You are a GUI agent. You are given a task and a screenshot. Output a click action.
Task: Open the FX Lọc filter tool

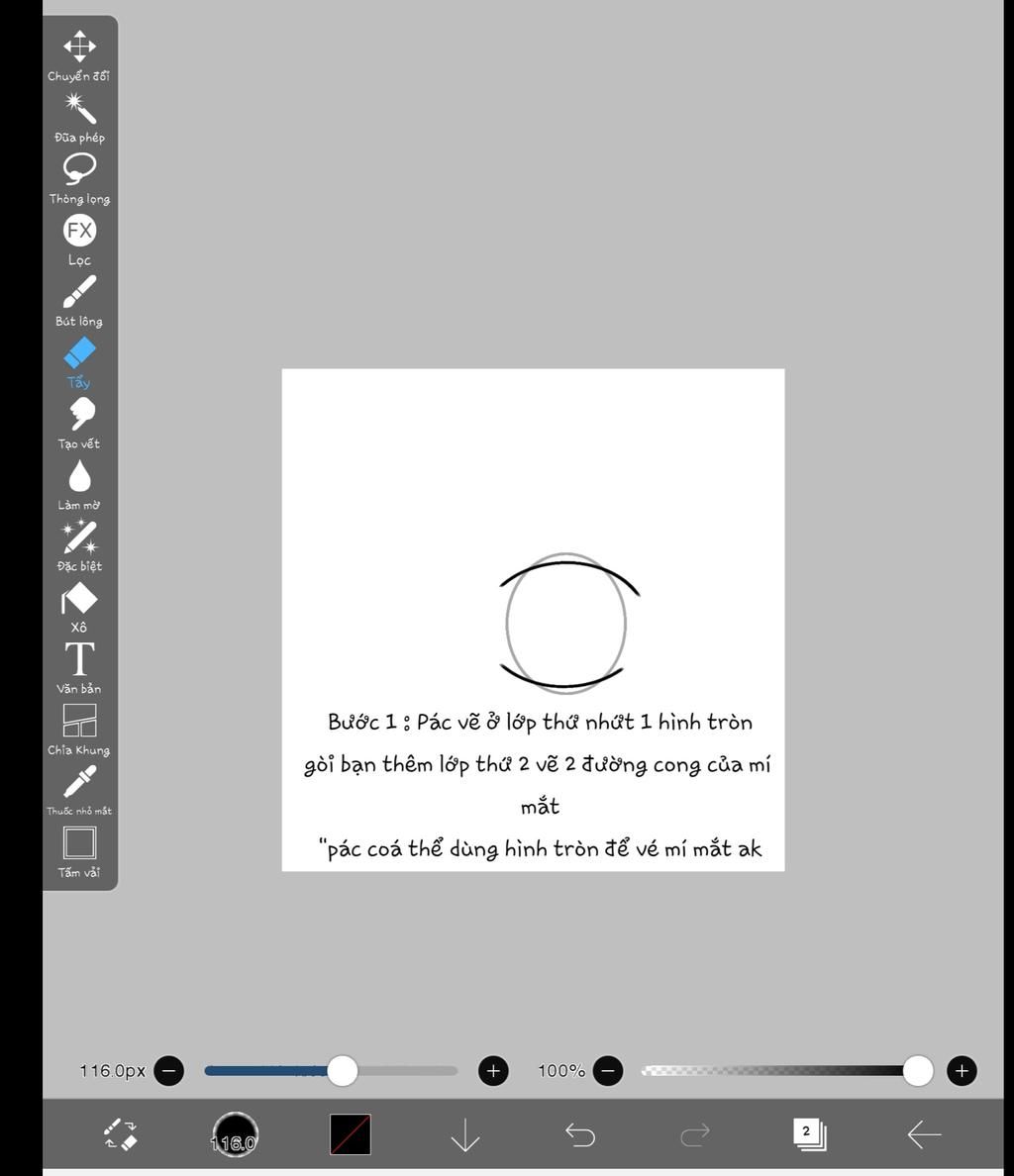tap(79, 240)
